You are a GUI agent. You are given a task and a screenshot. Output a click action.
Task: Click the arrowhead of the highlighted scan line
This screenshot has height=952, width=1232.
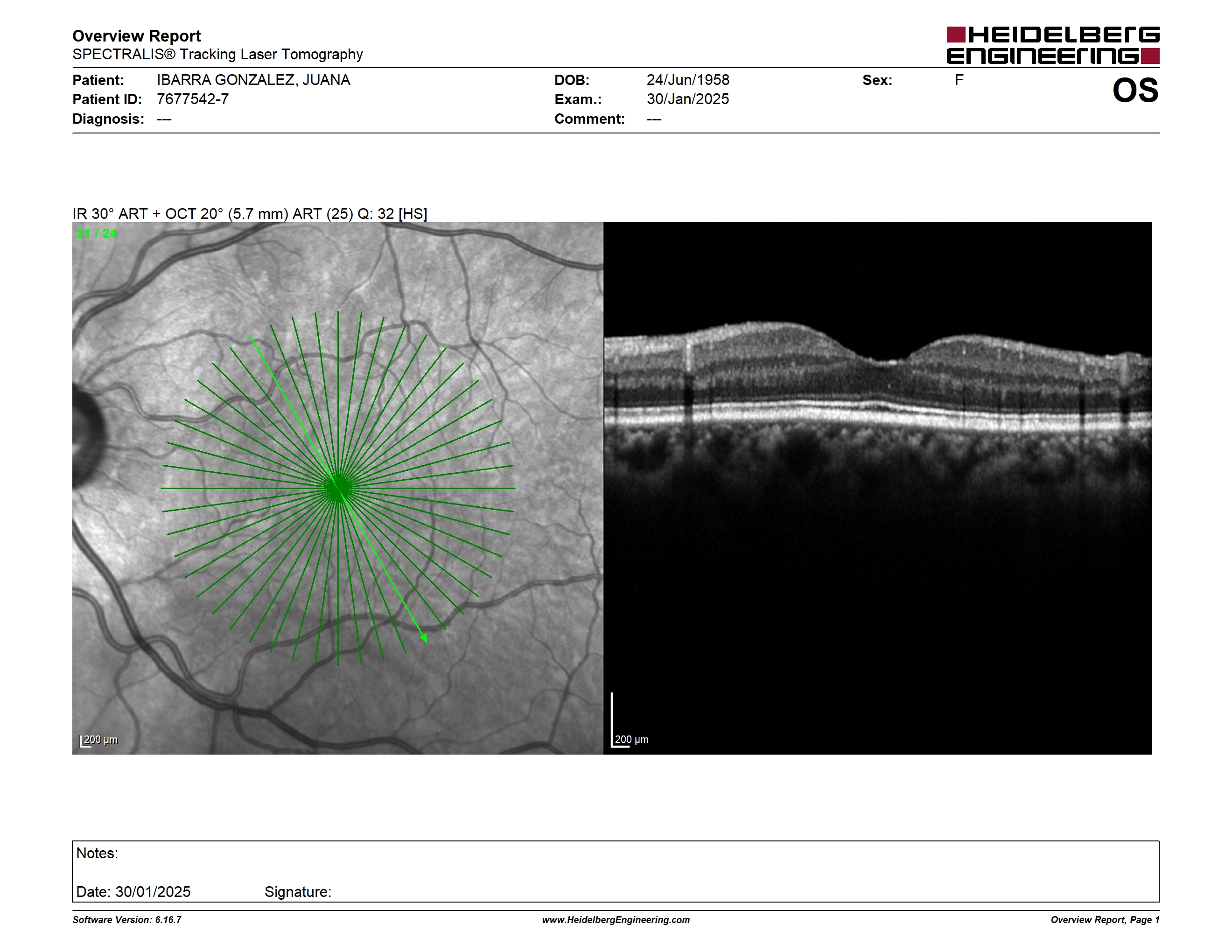424,638
